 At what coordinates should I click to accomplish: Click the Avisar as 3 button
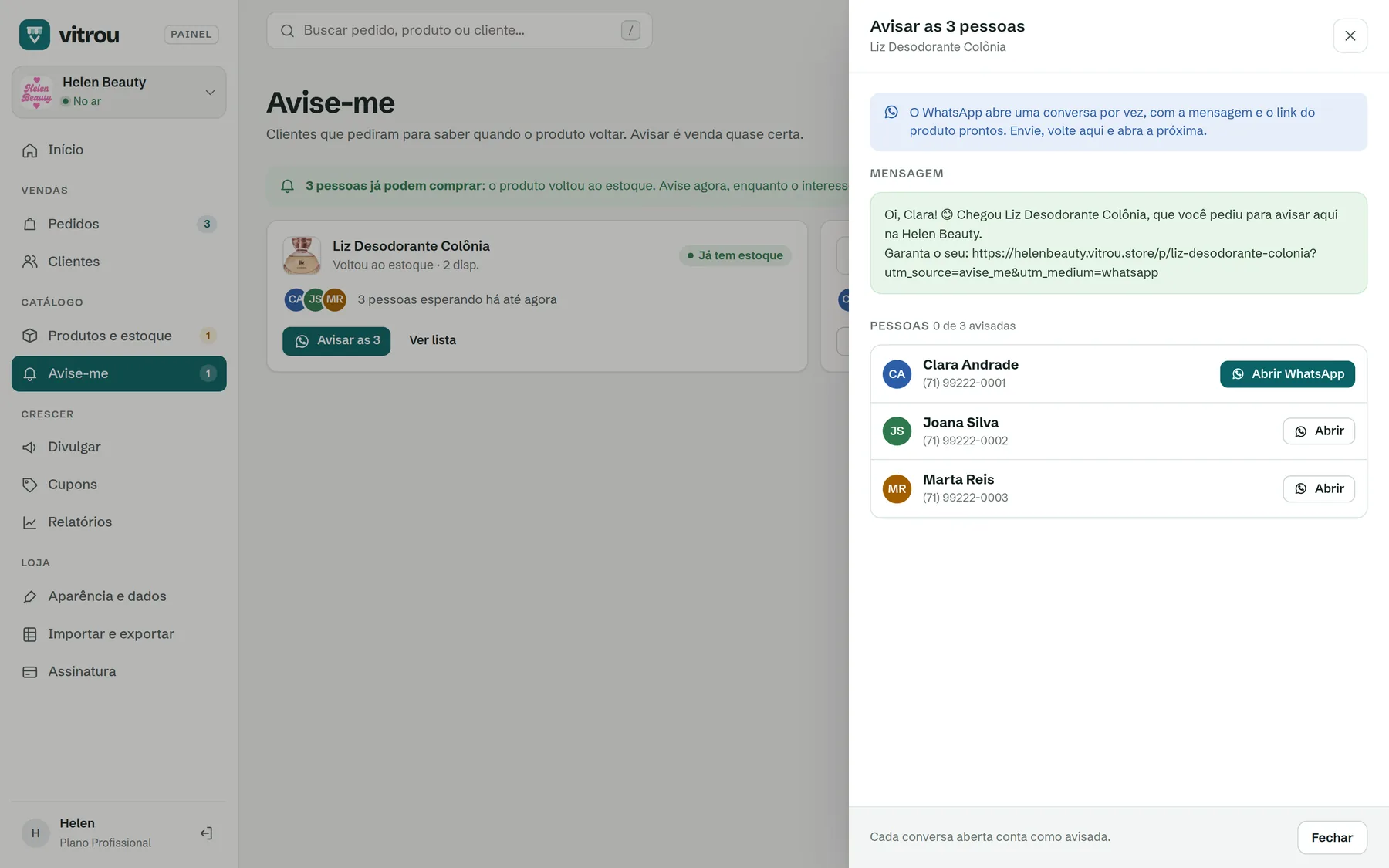coord(336,340)
